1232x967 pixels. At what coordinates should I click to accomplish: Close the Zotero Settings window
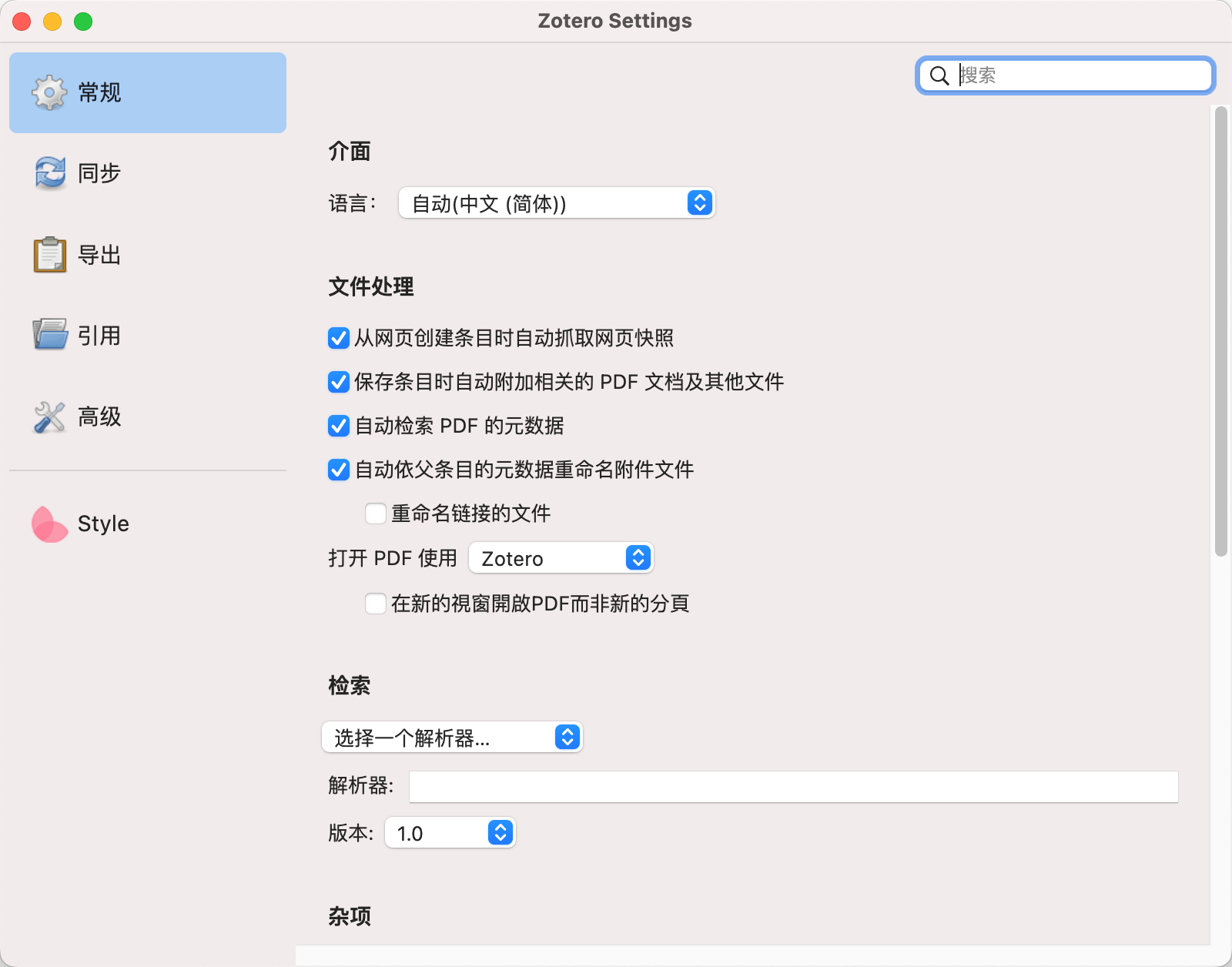22,22
